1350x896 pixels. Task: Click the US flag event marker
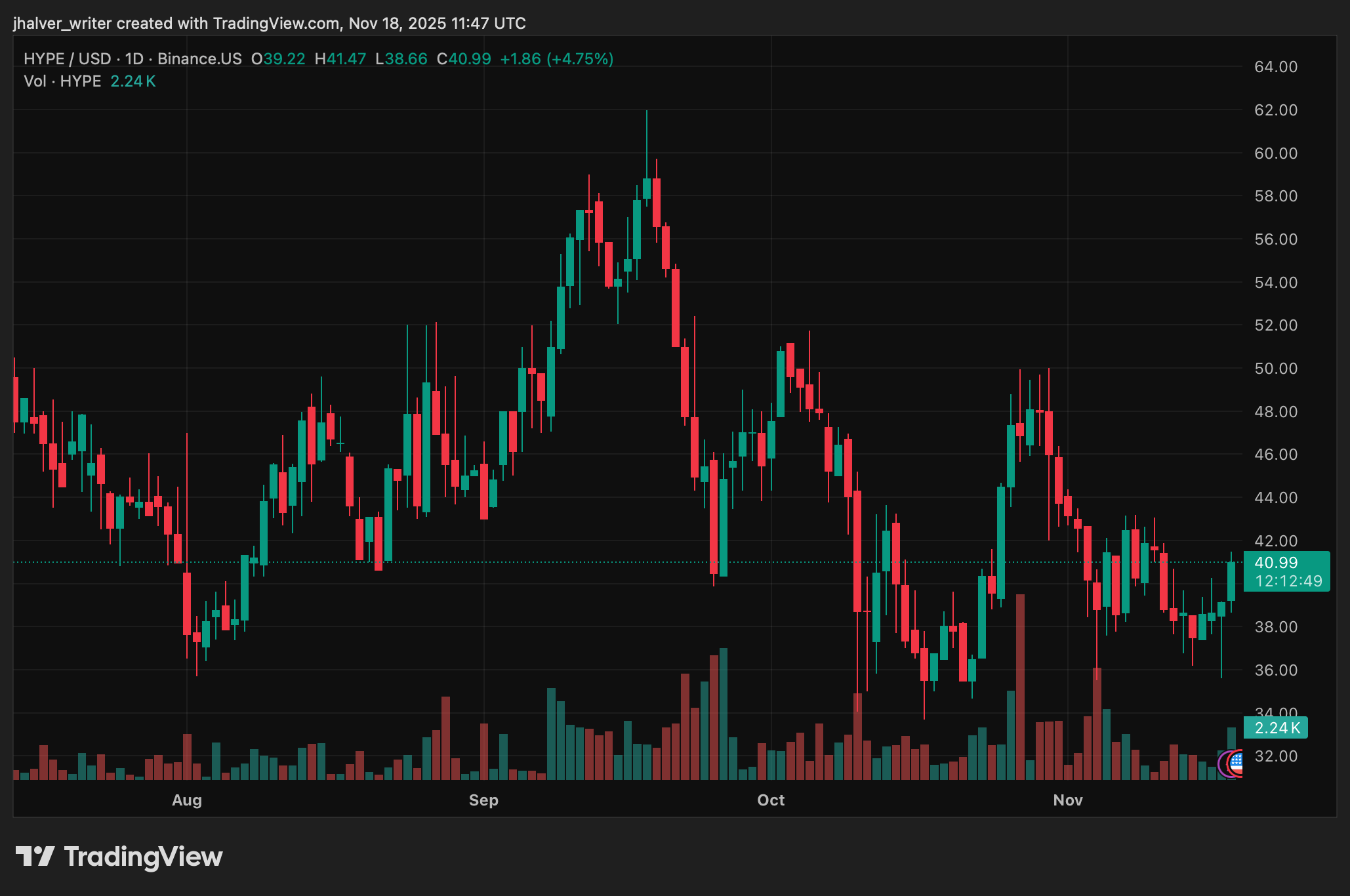[x=1237, y=763]
